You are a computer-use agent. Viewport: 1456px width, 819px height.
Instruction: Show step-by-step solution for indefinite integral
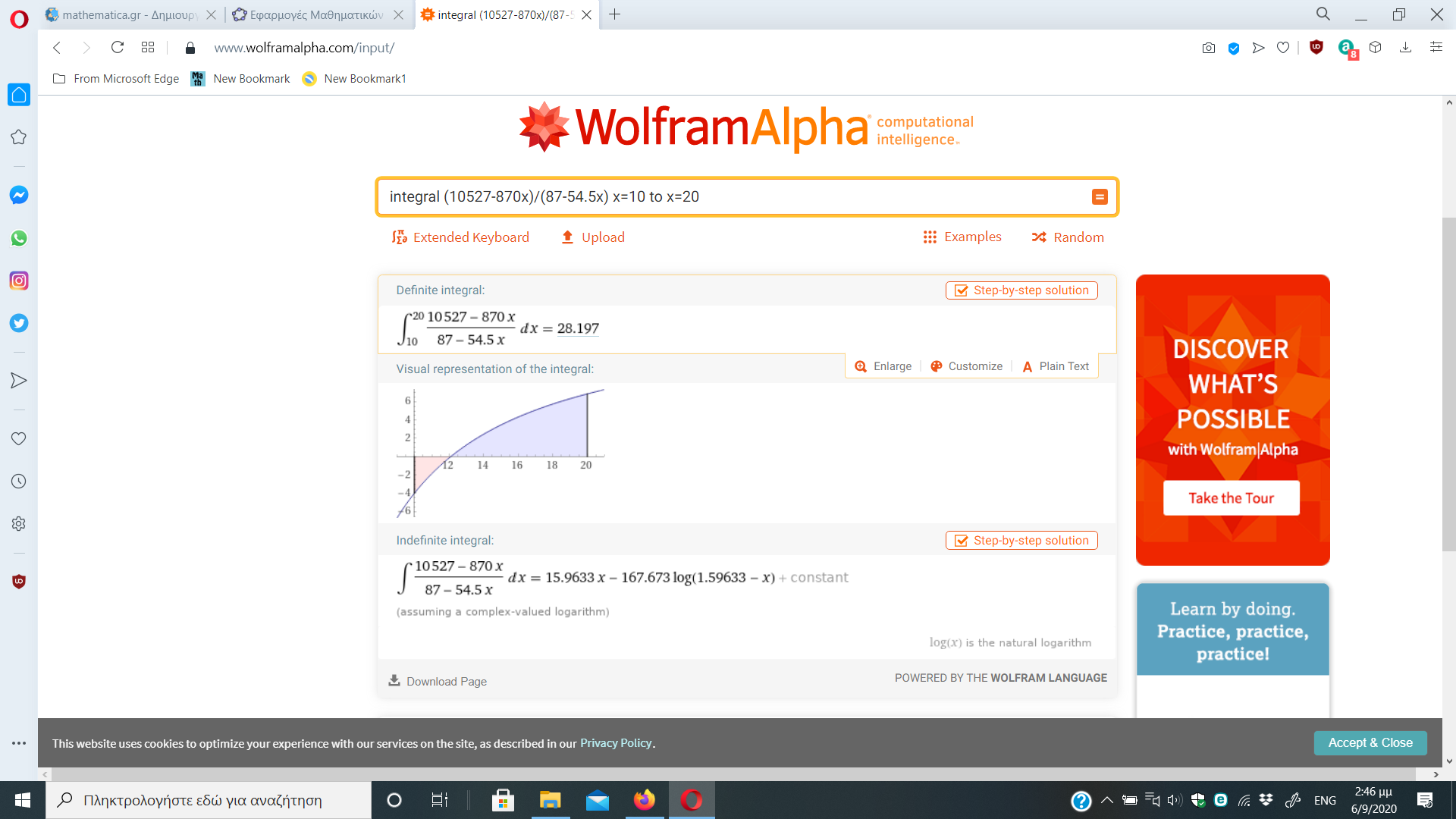pyautogui.click(x=1021, y=541)
